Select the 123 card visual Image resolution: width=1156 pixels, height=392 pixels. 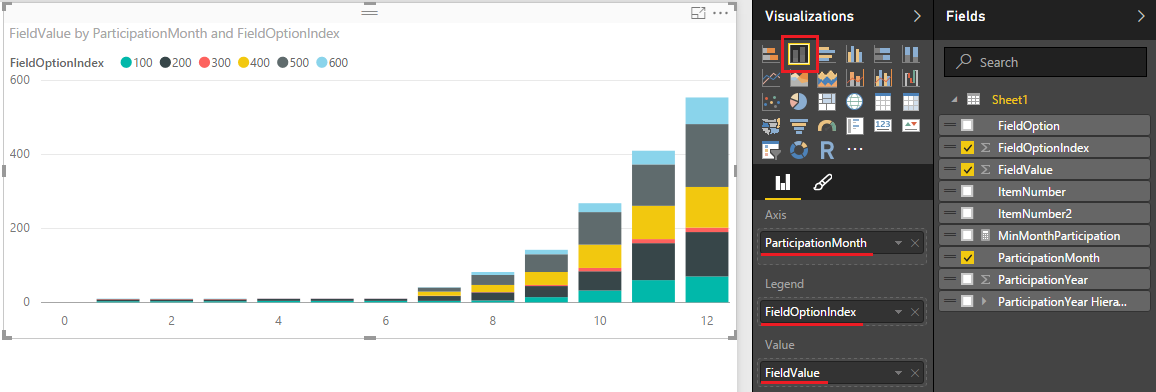(x=882, y=126)
